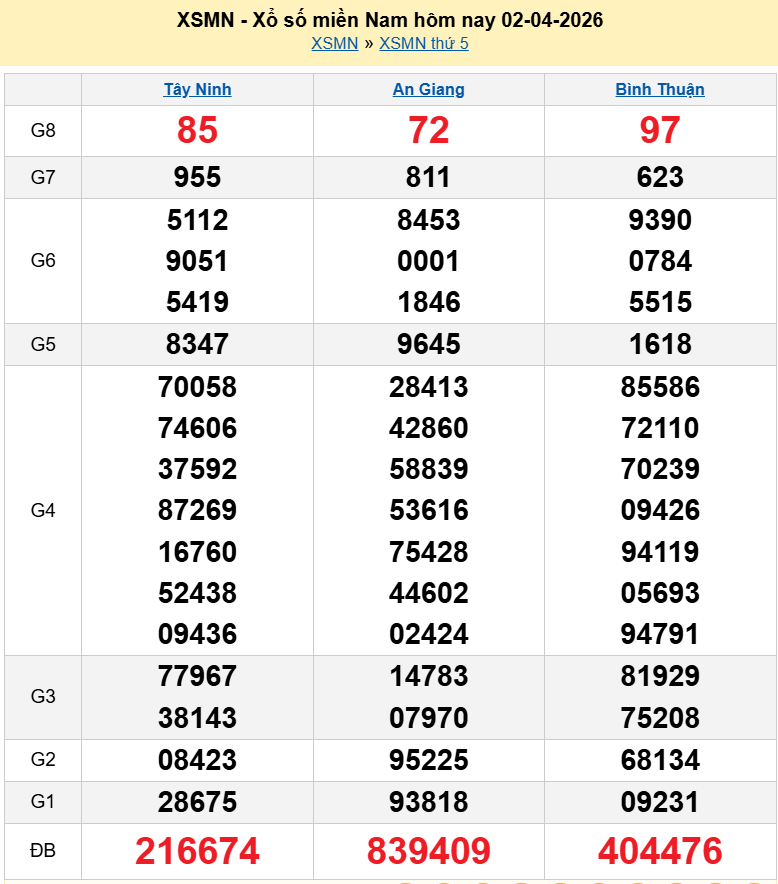Viewport: 778px width, 884px height.
Task: Click Tây Ninh G8 result 85
Action: [197, 130]
